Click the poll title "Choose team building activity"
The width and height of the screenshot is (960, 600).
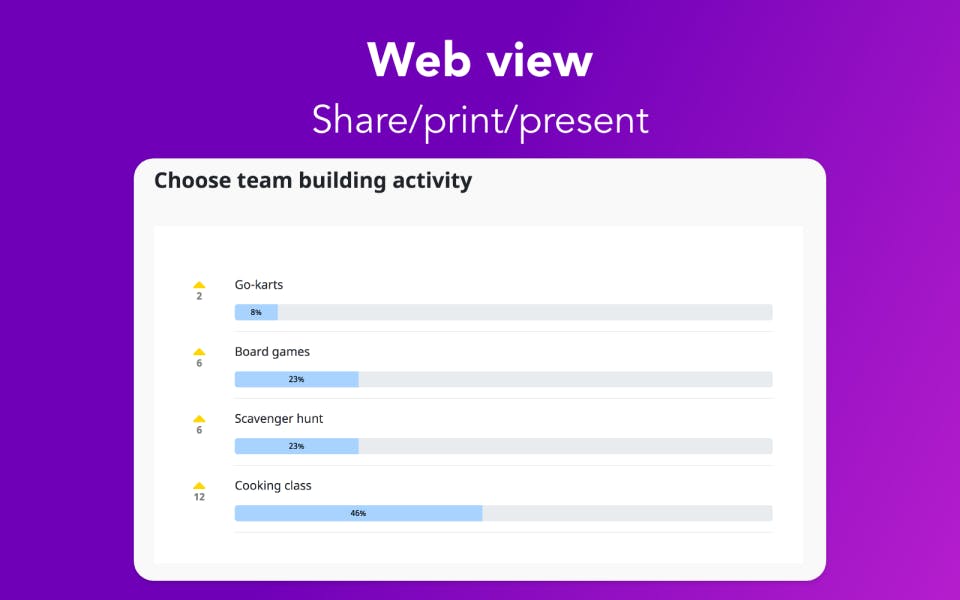(313, 181)
